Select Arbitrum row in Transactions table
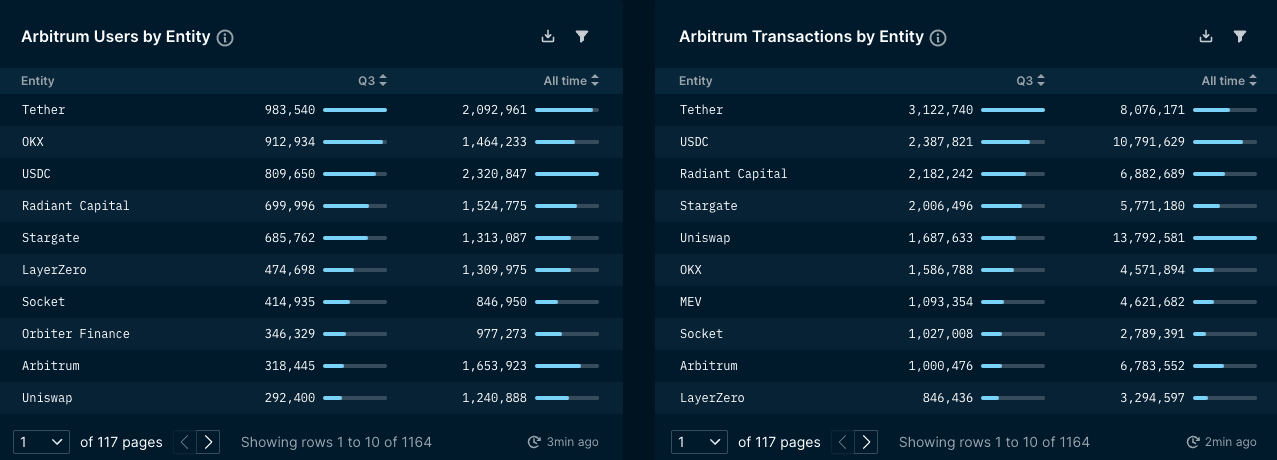The width and height of the screenshot is (1277, 460). 966,366
